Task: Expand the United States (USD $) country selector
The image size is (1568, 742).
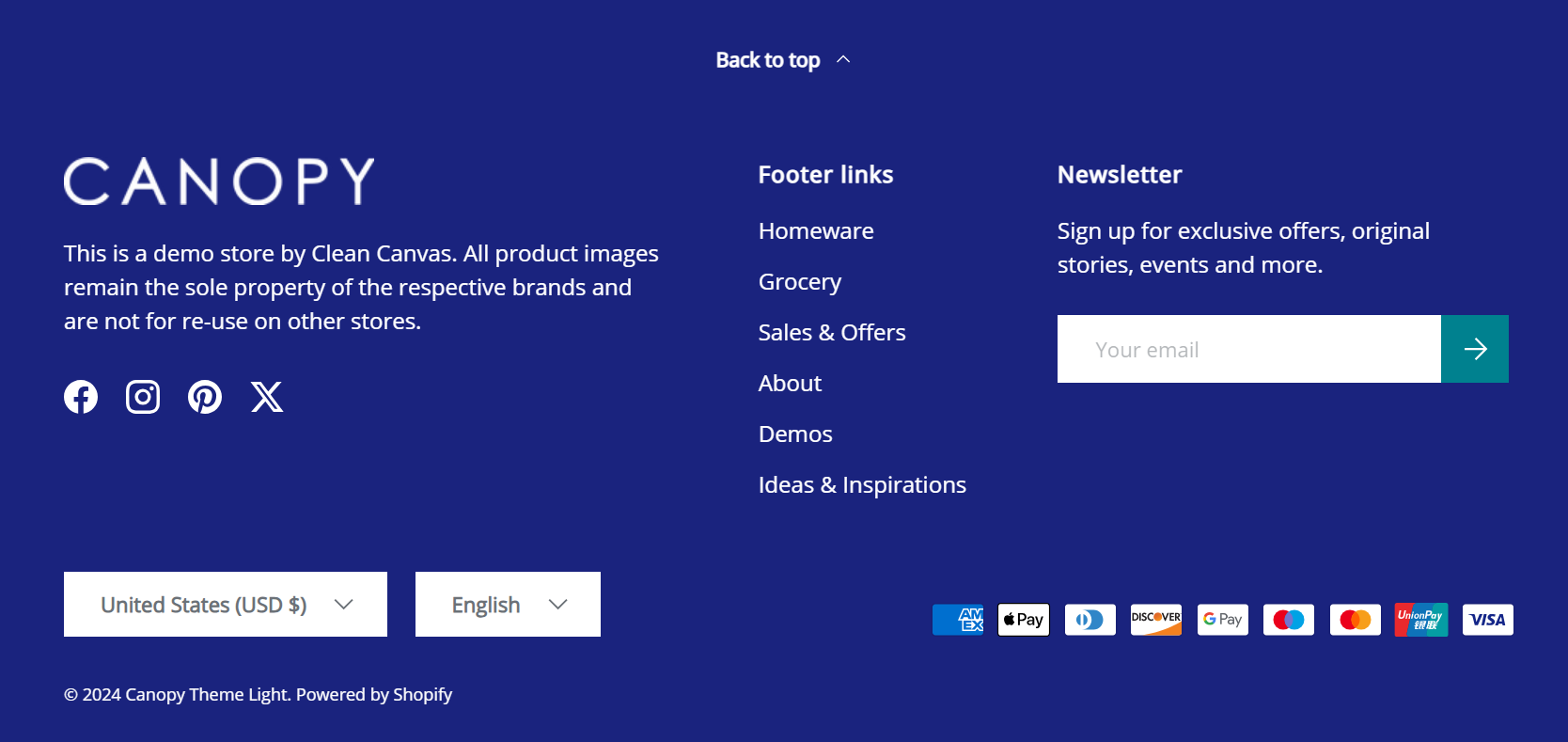Action: tap(226, 605)
